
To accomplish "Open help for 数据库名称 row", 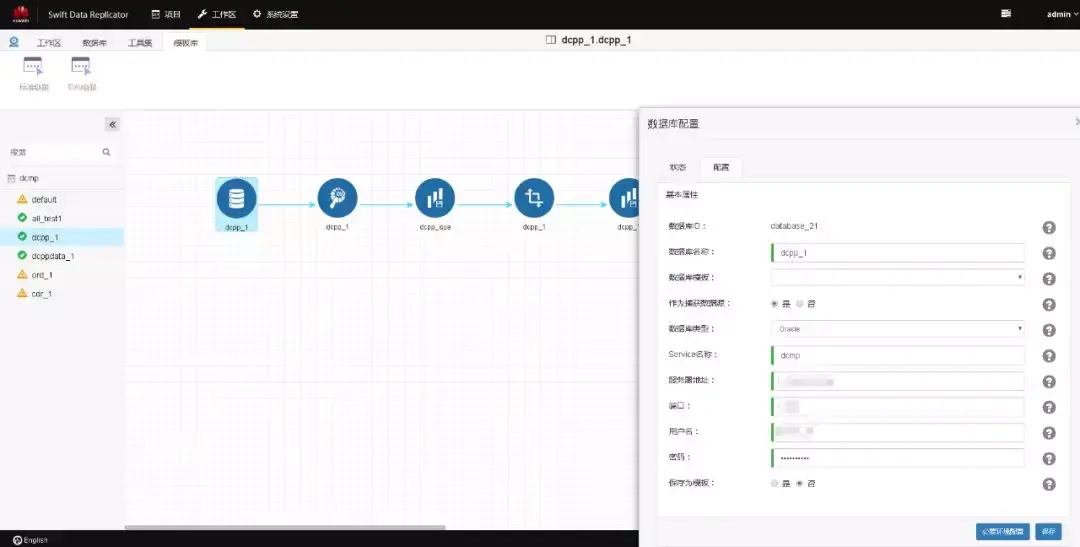I will 1049,254.
